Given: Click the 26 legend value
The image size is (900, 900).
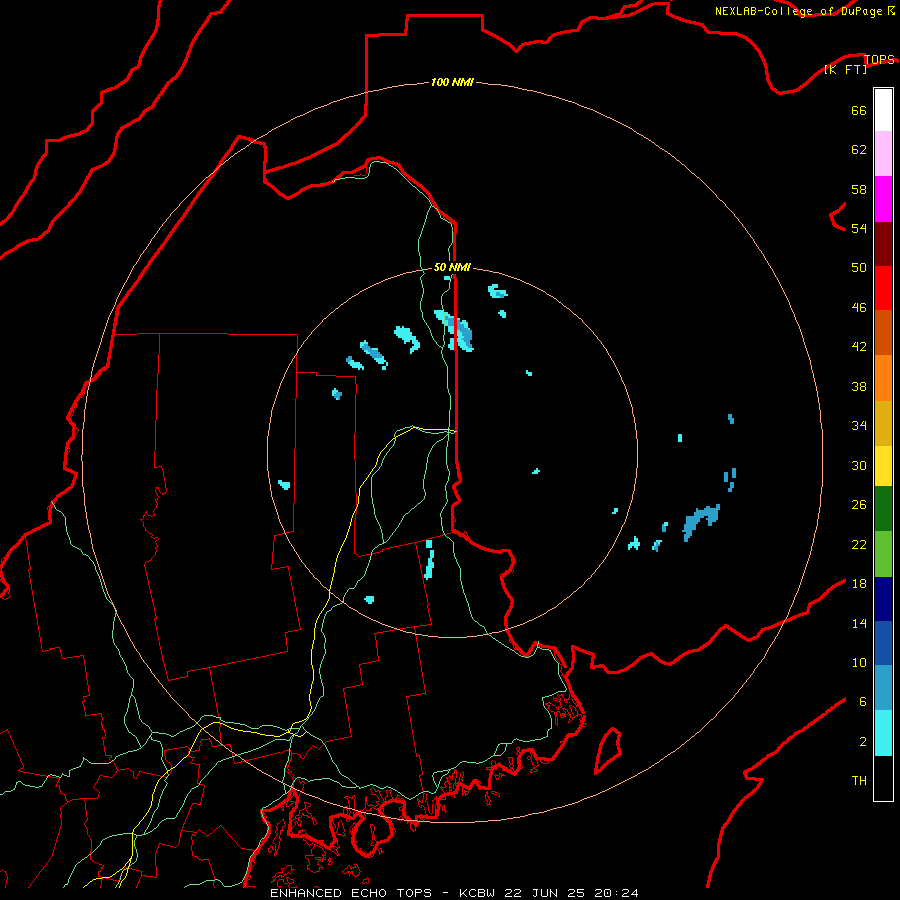Looking at the screenshot, I should [x=859, y=505].
